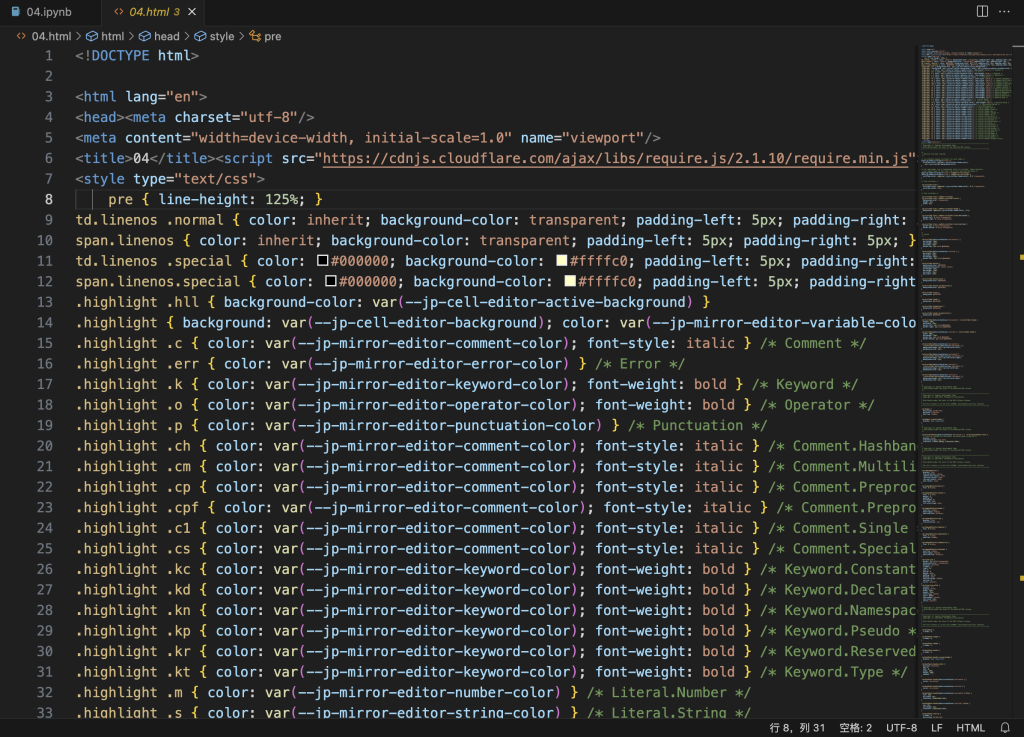Split the editor with the split icon
The height and width of the screenshot is (737, 1024).
coord(982,11)
